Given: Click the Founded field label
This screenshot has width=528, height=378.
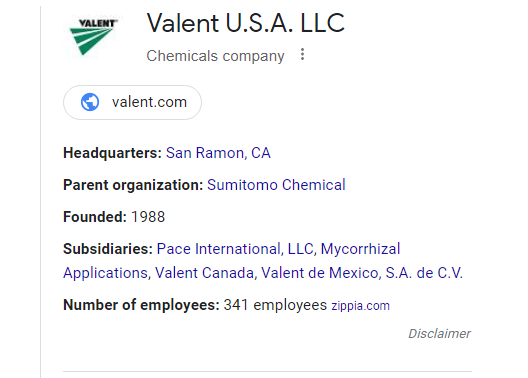Looking at the screenshot, I should pos(95,217).
